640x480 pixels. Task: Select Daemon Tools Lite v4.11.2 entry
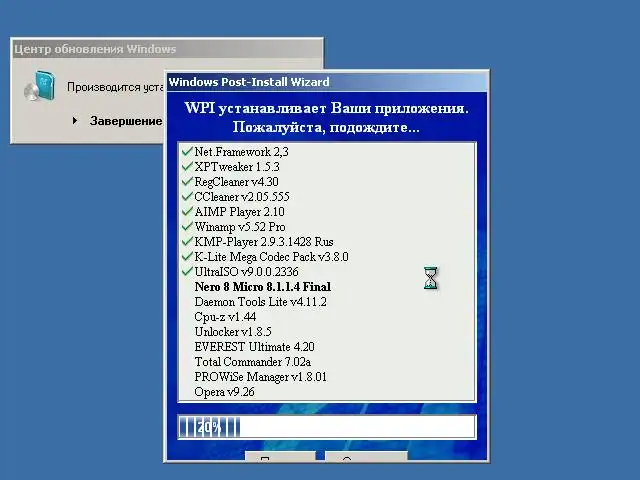coord(260,302)
